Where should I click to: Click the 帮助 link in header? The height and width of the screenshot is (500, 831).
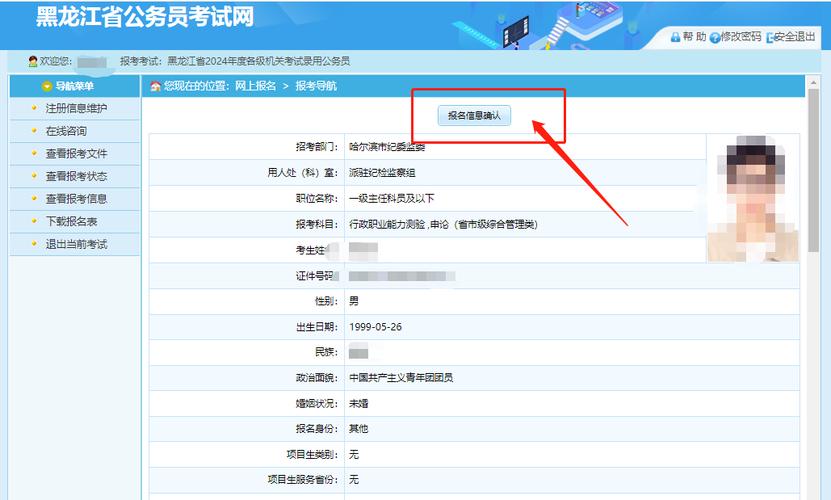[x=694, y=37]
